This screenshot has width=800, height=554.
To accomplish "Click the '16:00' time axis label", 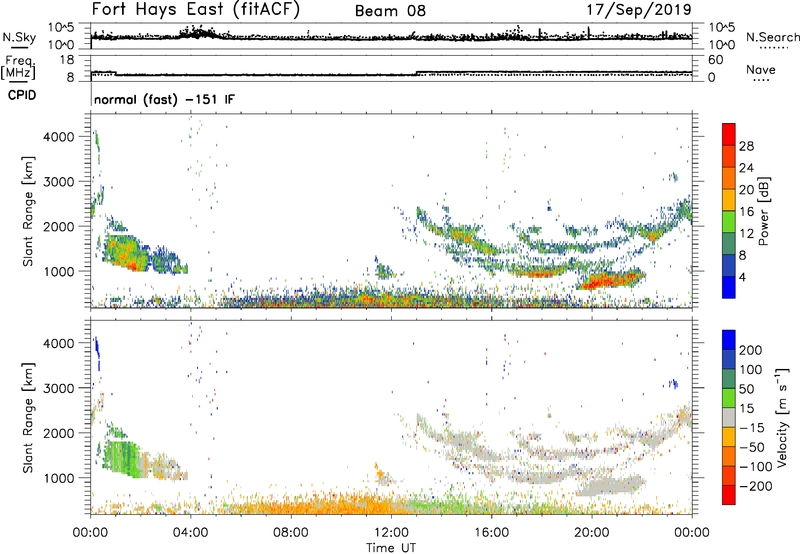I will [x=491, y=532].
